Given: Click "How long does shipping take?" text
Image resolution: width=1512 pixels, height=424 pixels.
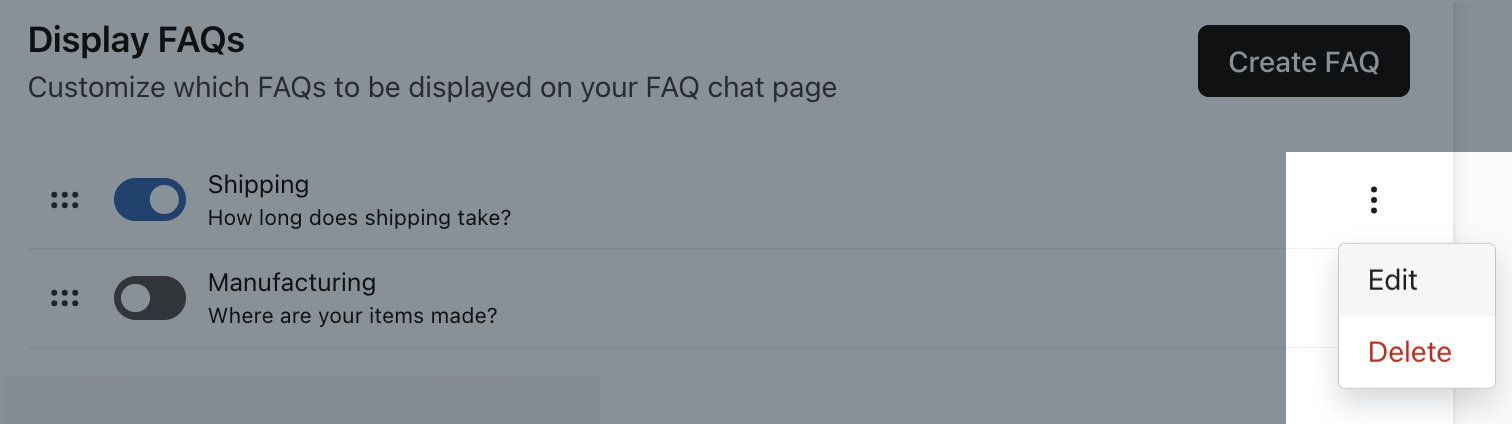Looking at the screenshot, I should (359, 217).
